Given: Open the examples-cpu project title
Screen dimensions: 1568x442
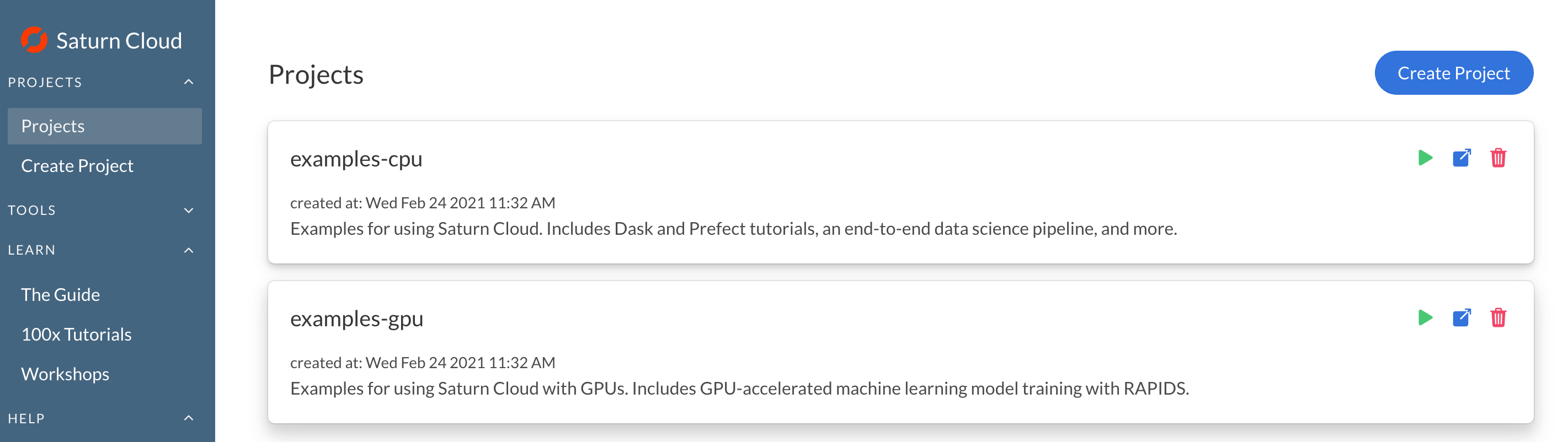Looking at the screenshot, I should click(356, 159).
